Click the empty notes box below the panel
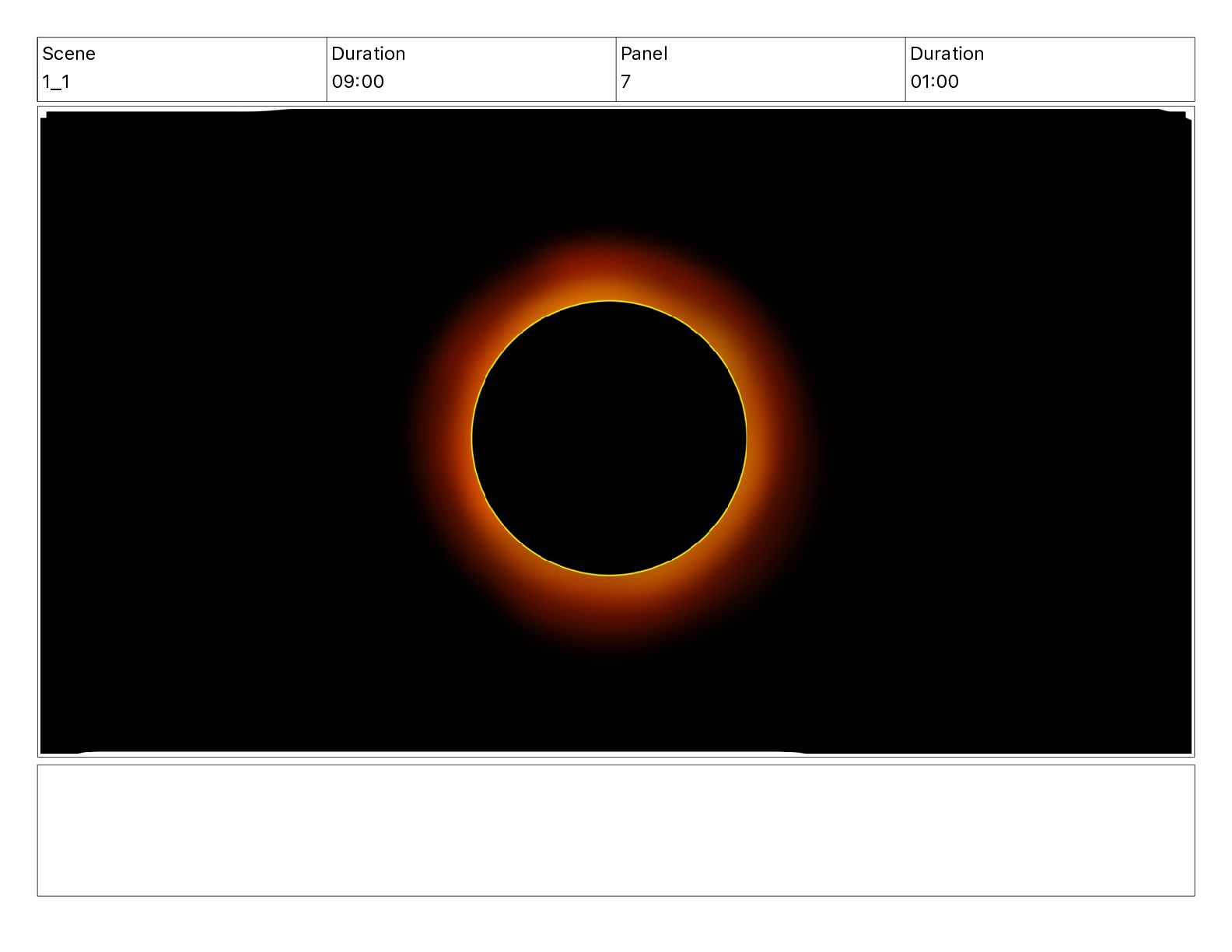 tap(615, 830)
